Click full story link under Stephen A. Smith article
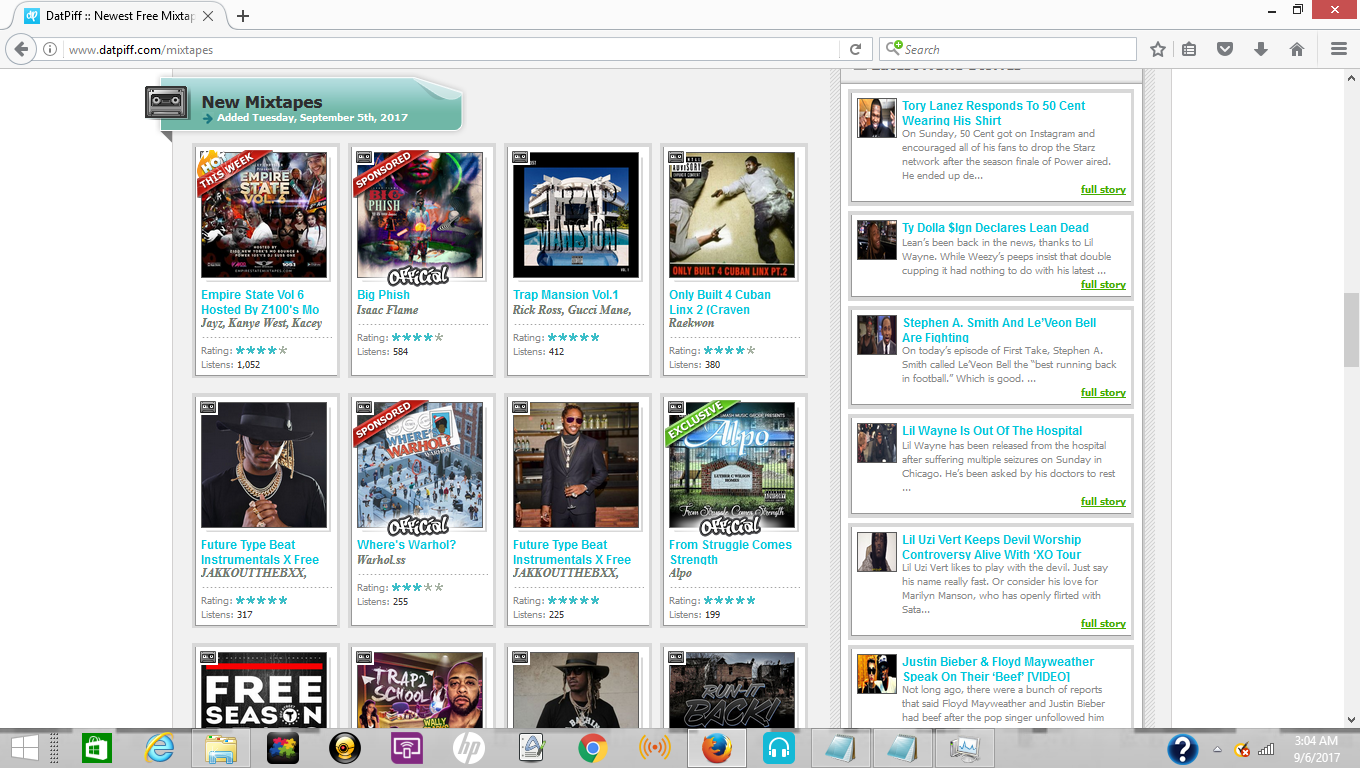The image size is (1360, 768). [1103, 393]
